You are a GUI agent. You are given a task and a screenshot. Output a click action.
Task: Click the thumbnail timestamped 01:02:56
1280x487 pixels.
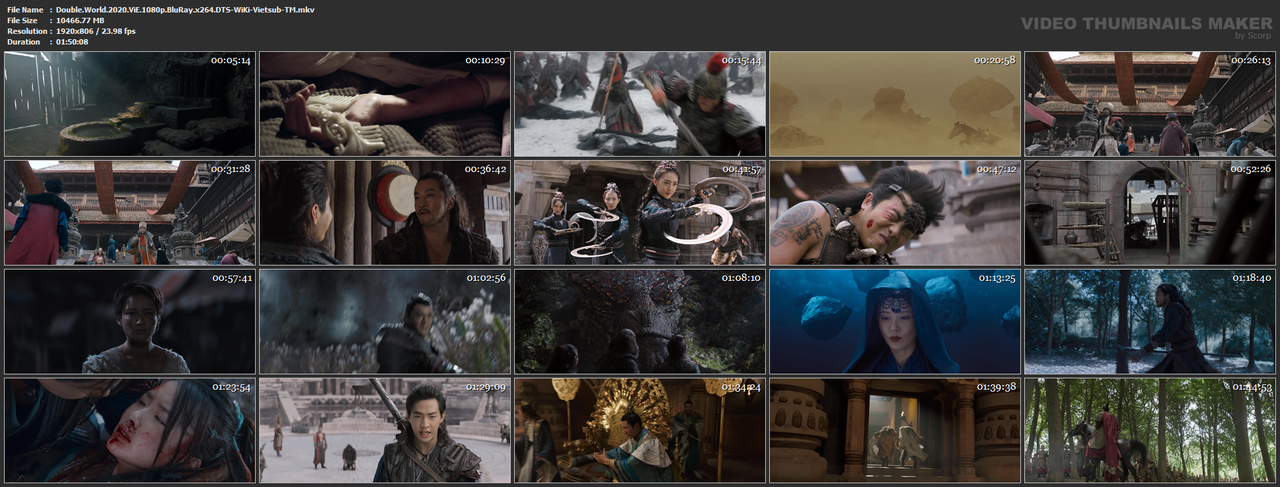tap(385, 321)
